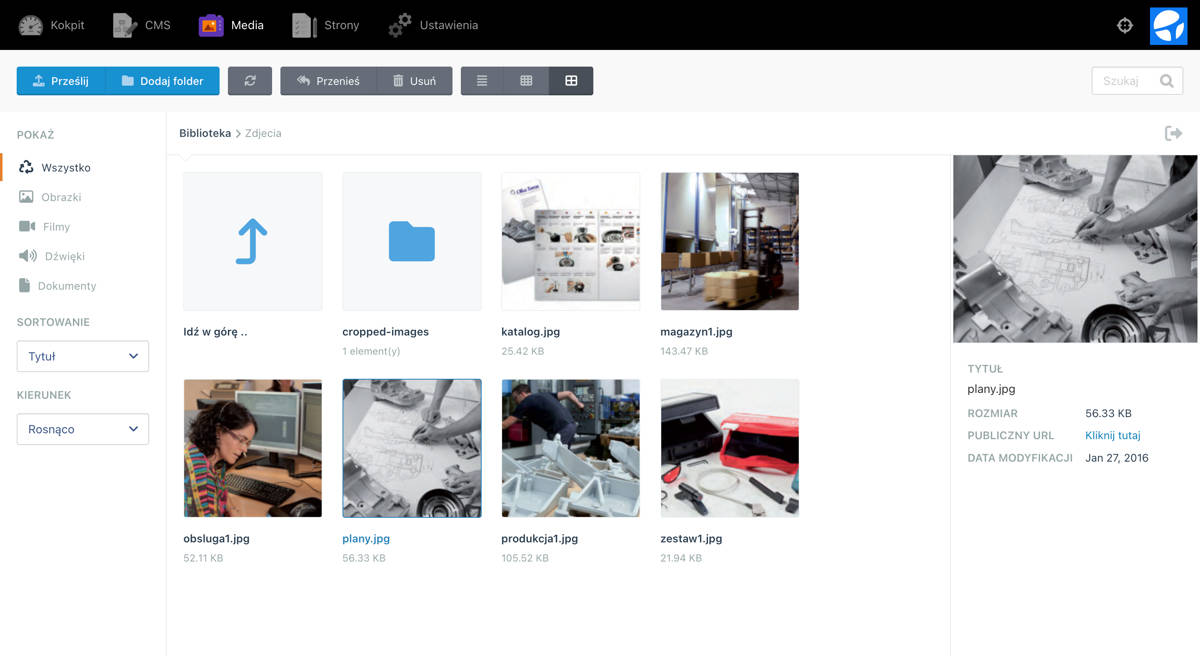Open the CMS section
The width and height of the screenshot is (1200, 656).
[142, 25]
